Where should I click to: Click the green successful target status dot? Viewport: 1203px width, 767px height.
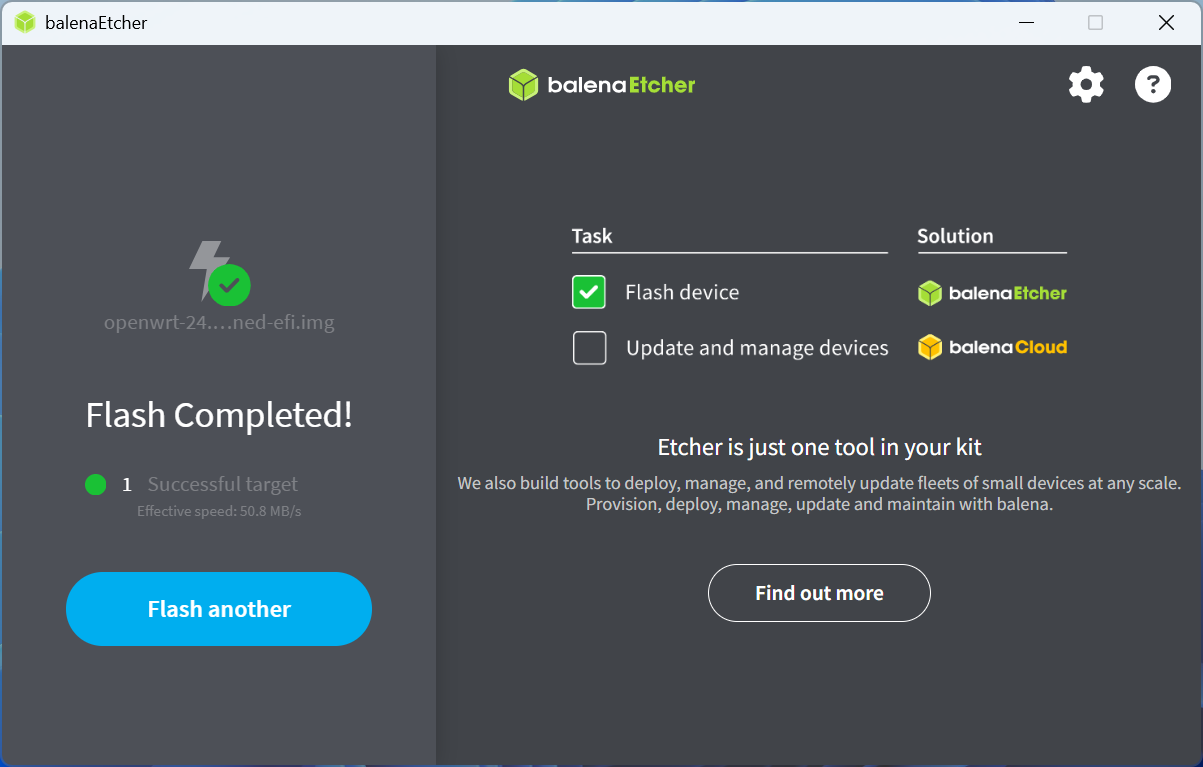tap(96, 485)
